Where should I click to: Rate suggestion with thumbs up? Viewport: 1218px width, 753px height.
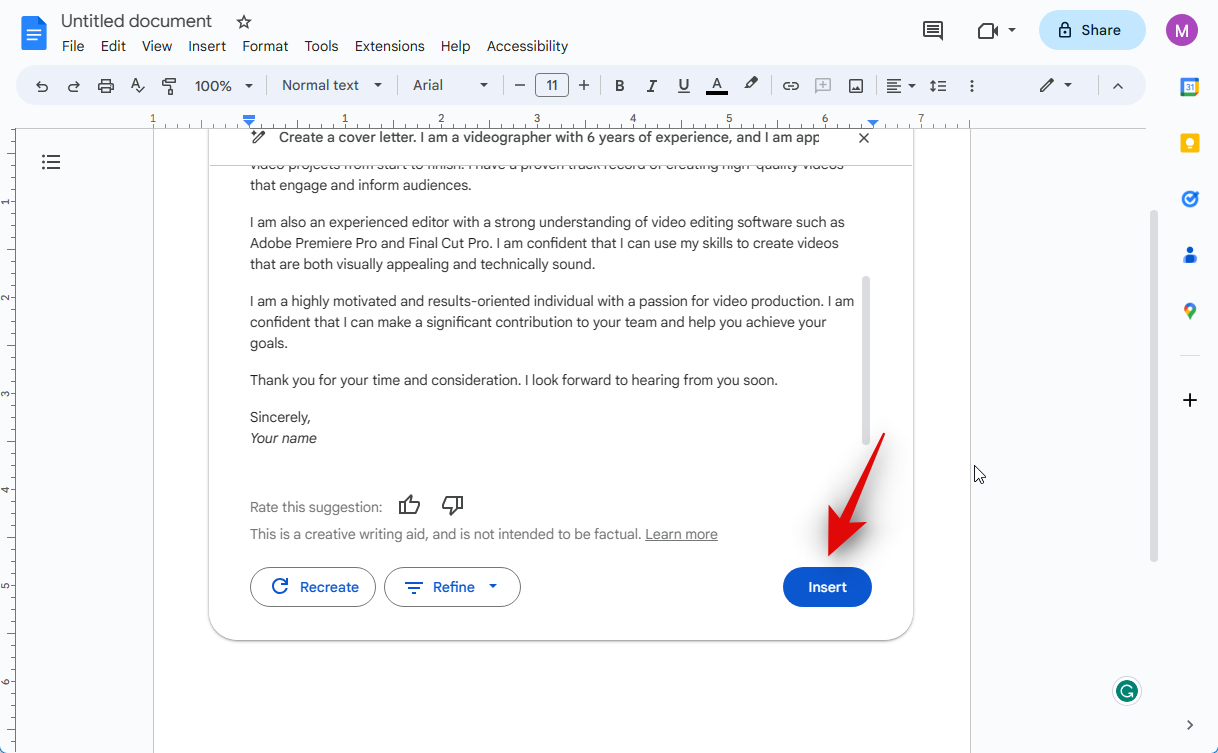click(409, 505)
